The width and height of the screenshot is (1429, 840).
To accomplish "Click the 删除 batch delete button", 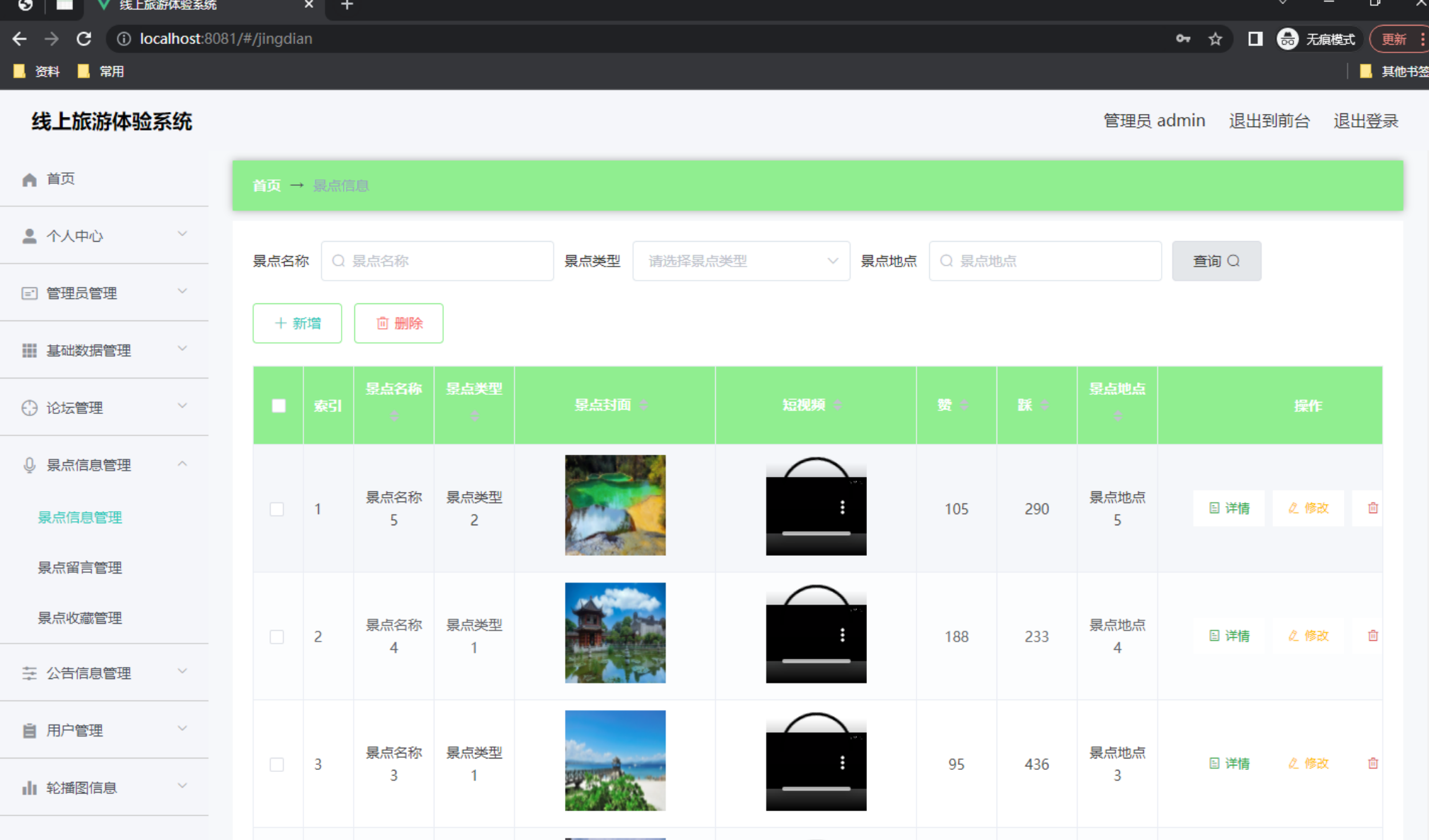I will coord(398,323).
